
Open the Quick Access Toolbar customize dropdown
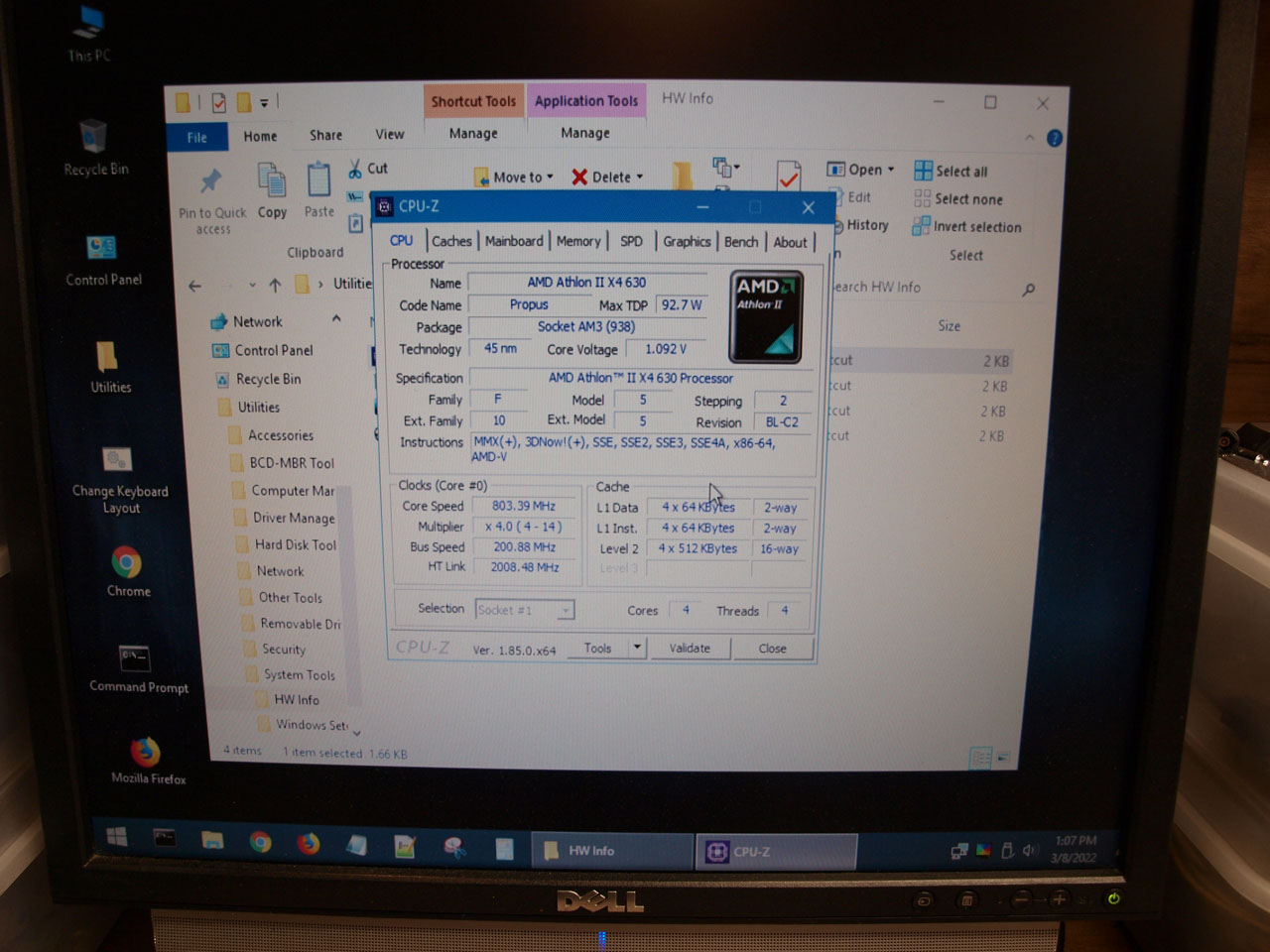(264, 102)
